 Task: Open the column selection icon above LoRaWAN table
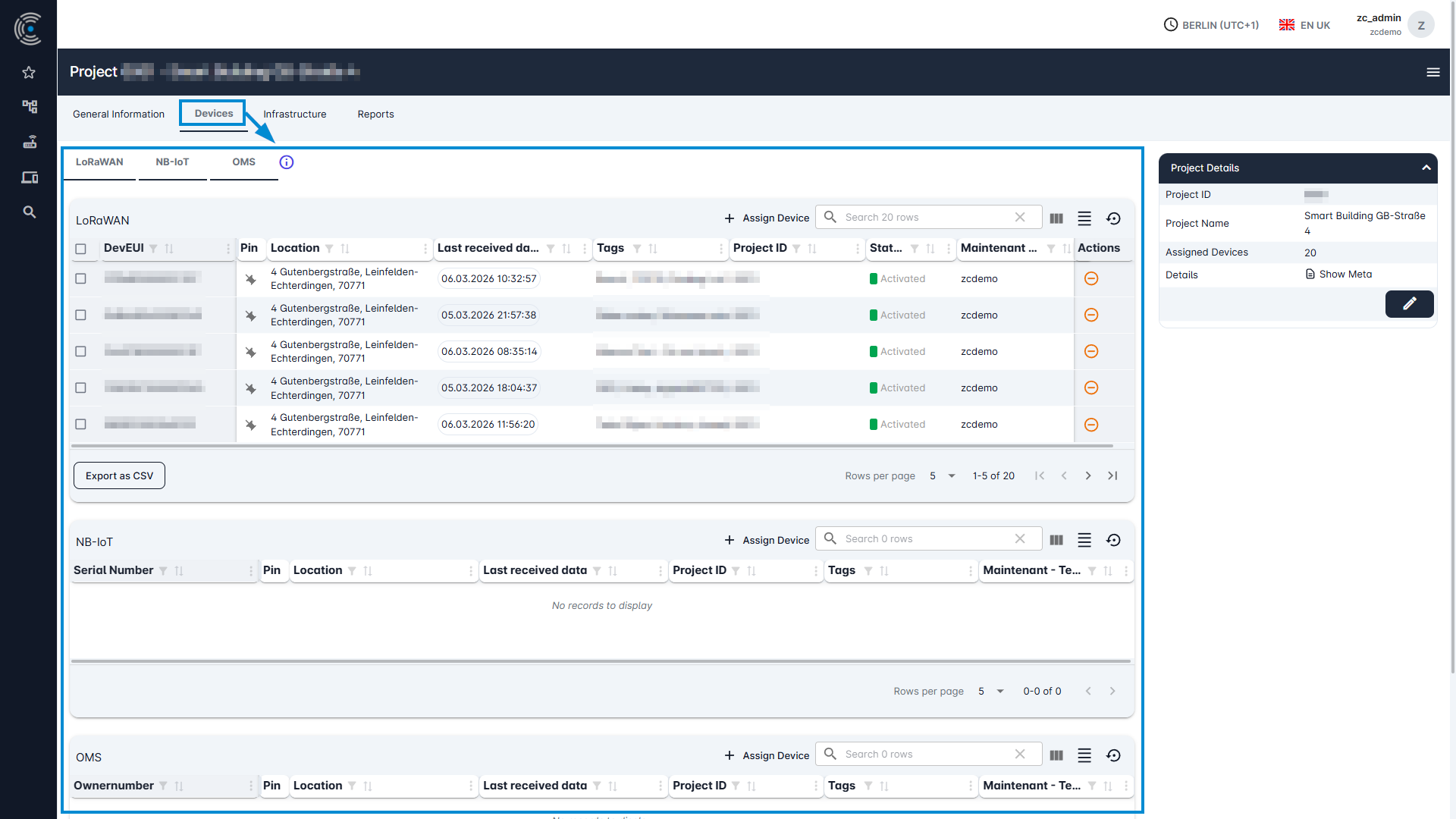[x=1056, y=218]
